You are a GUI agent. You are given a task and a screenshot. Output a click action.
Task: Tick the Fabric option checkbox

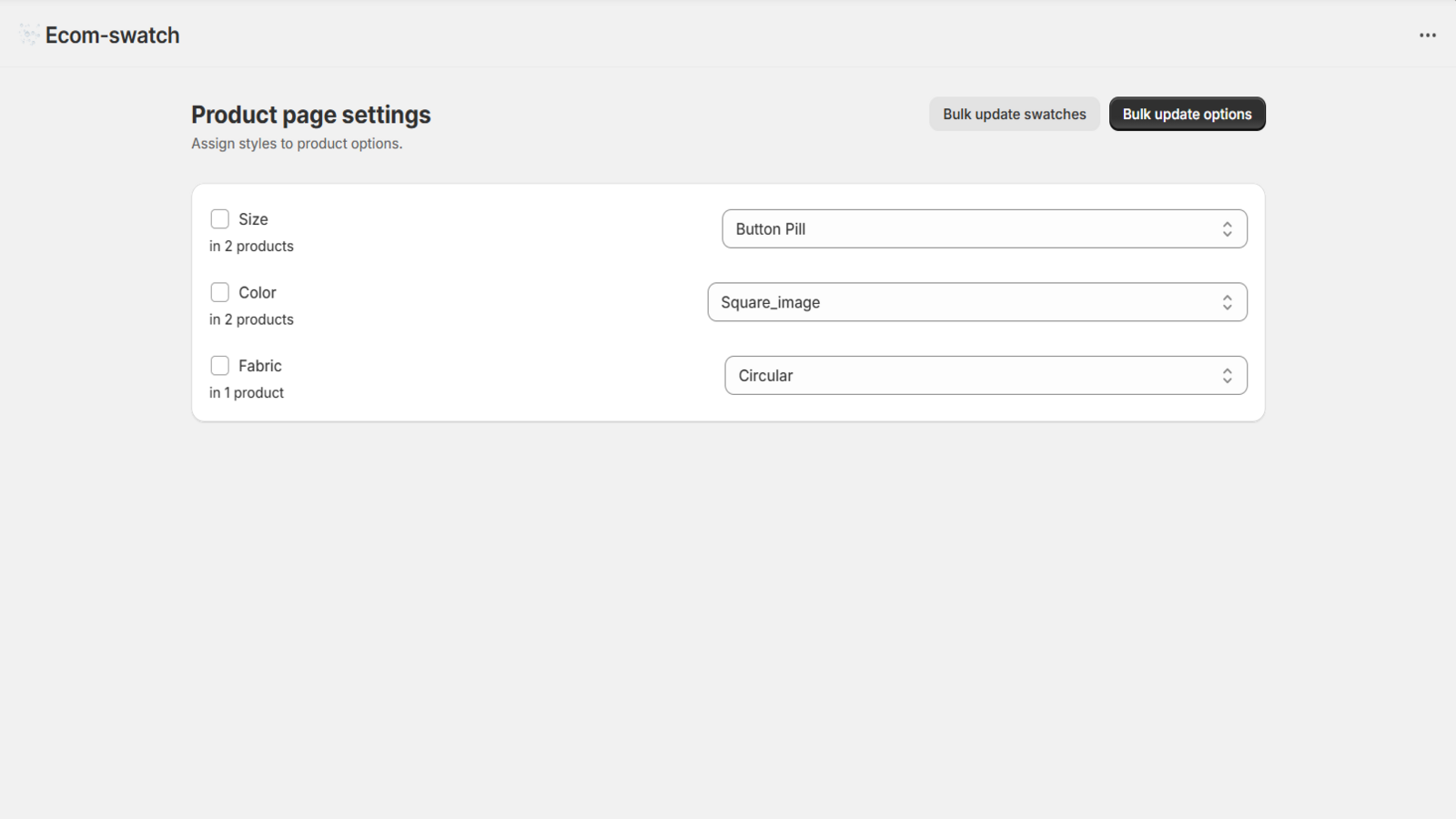(219, 366)
